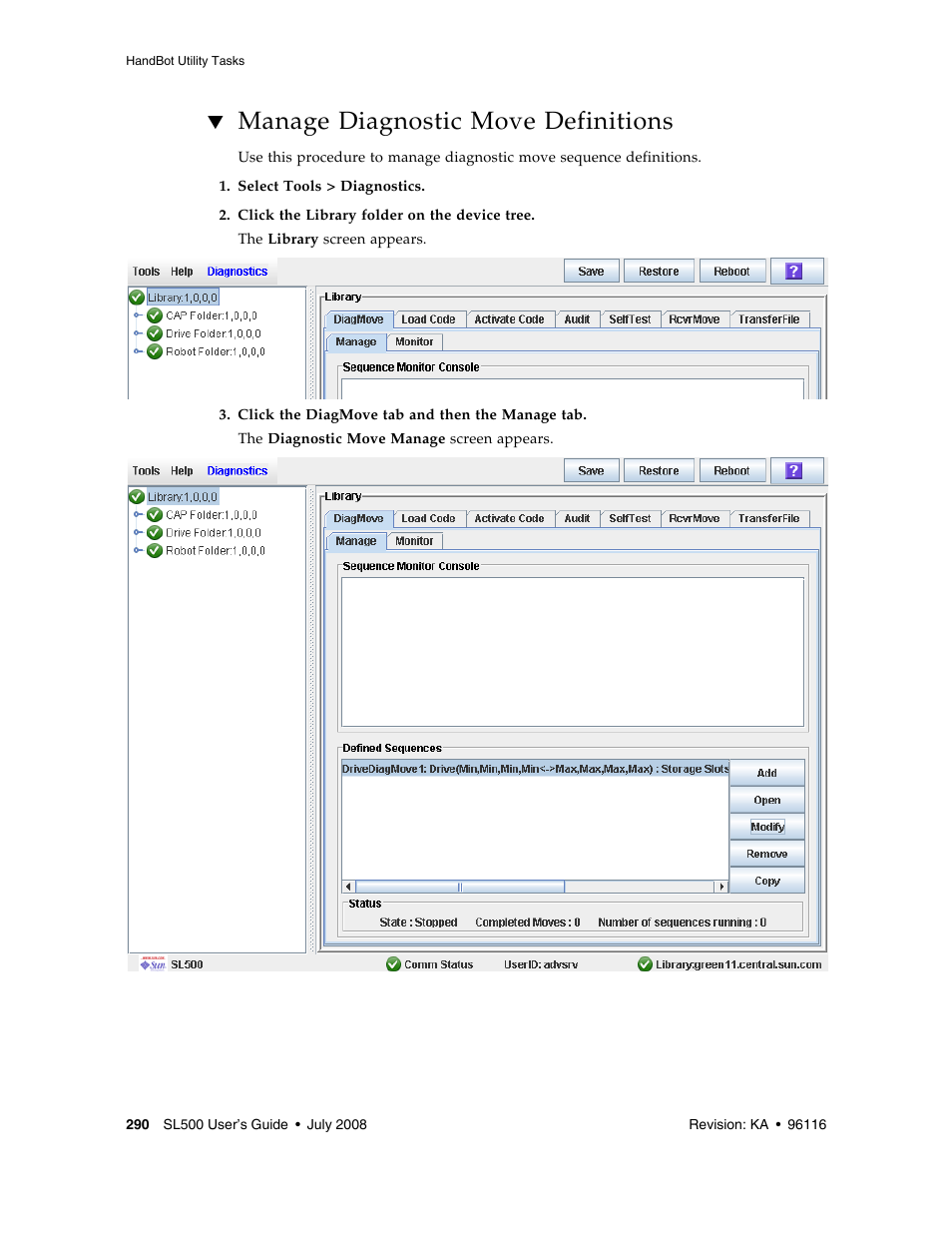The height and width of the screenshot is (1233, 952).
Task: Click the UserID: advsrv status text
Action: tap(541, 964)
